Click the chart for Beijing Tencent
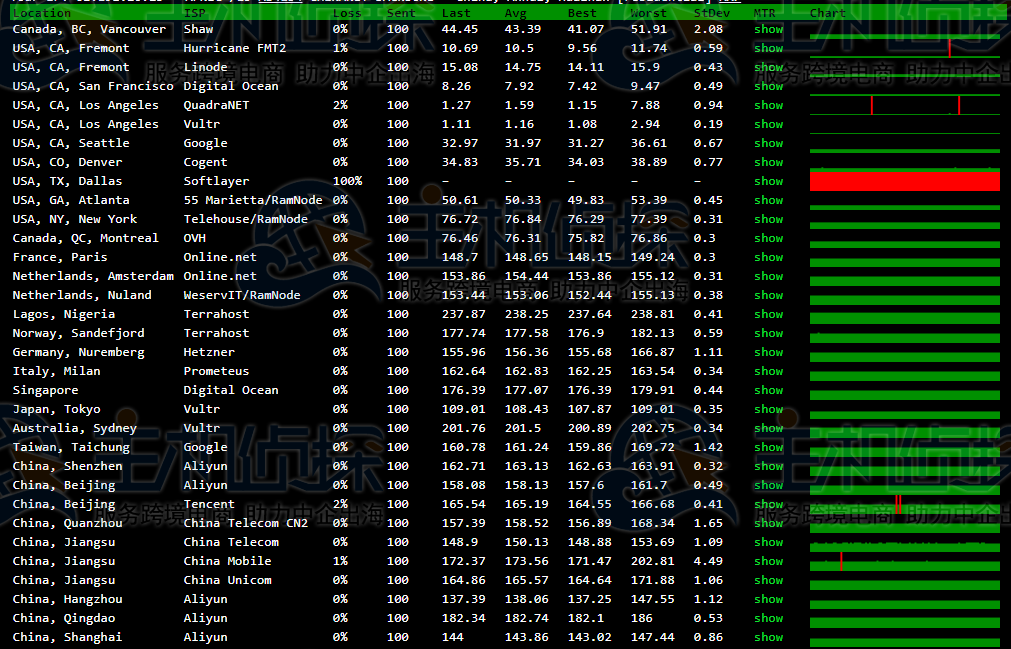 904,505
